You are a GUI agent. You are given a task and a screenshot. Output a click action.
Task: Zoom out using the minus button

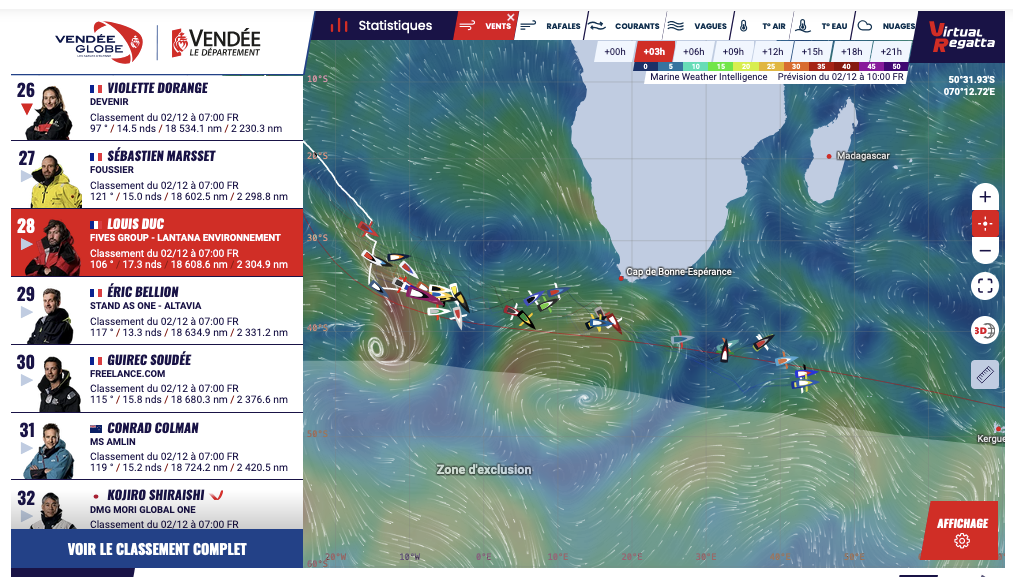coord(985,251)
